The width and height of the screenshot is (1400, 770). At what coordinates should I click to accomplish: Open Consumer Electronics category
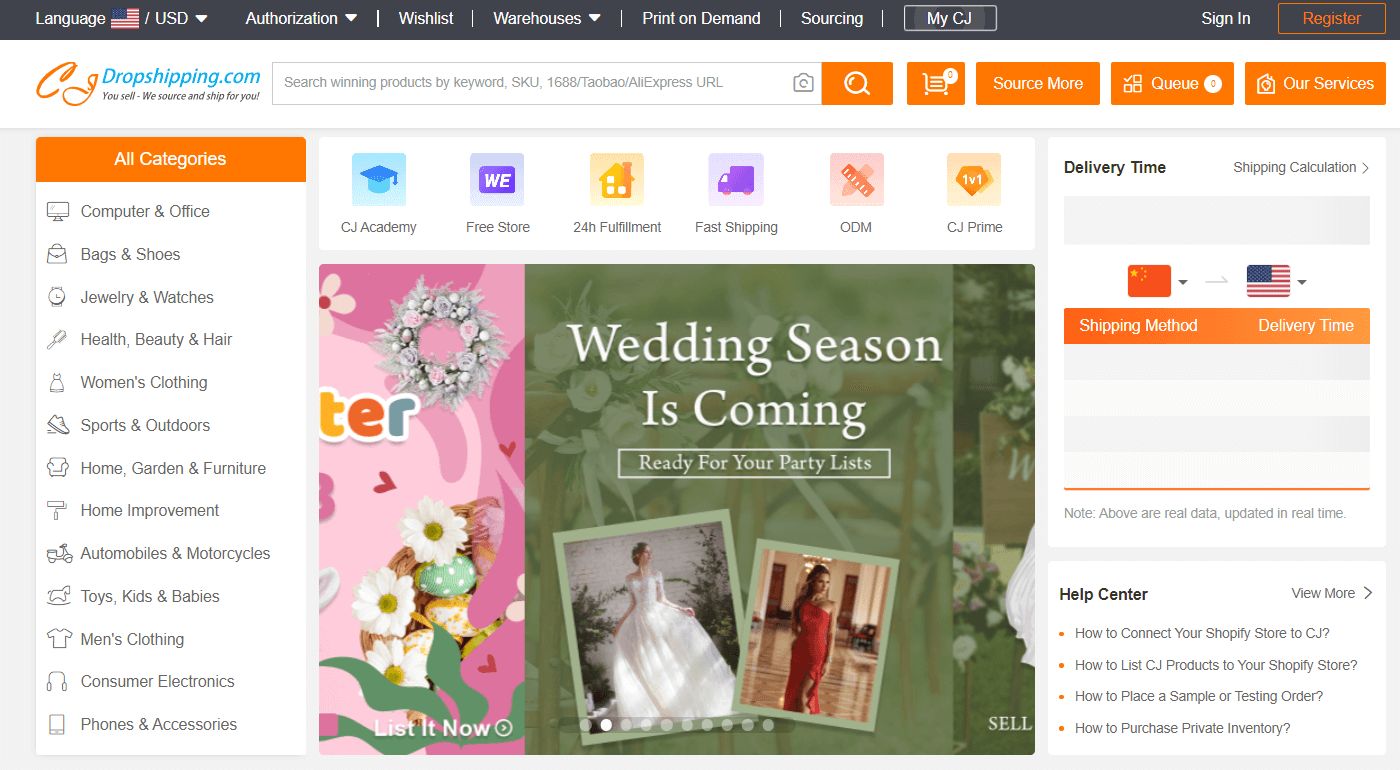tap(157, 681)
